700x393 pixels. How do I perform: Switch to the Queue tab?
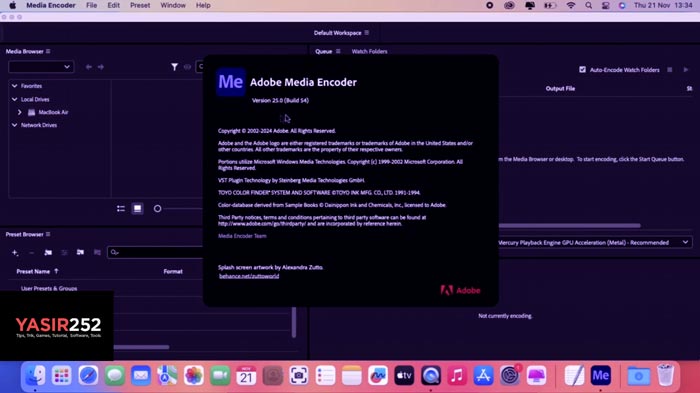point(324,51)
